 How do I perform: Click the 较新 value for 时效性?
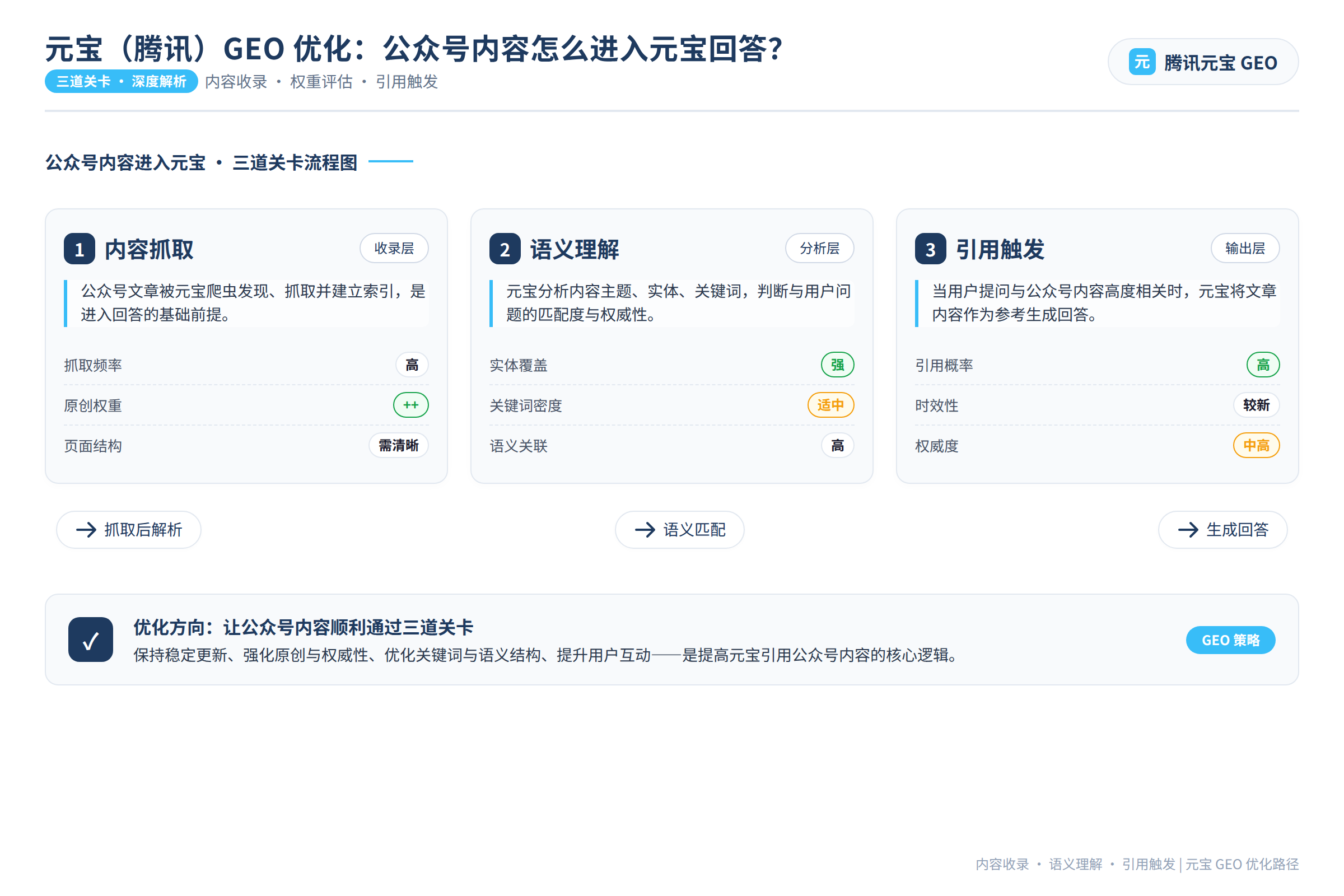[1256, 405]
